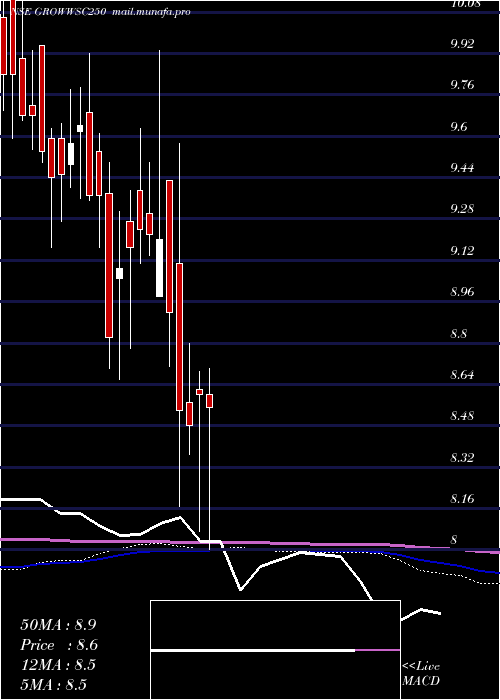500x700 pixels.
Task: Click the 8.64 price axis label
Action: point(462,375)
